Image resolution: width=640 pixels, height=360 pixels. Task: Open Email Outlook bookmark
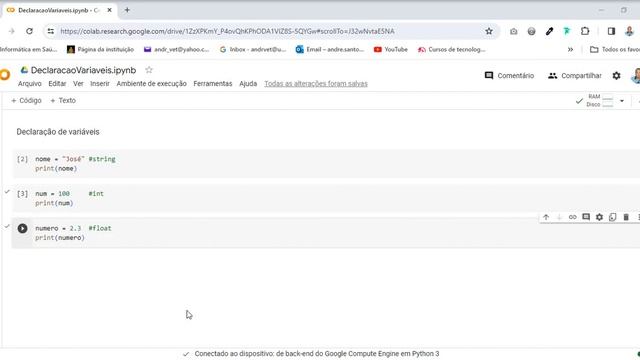pos(330,49)
